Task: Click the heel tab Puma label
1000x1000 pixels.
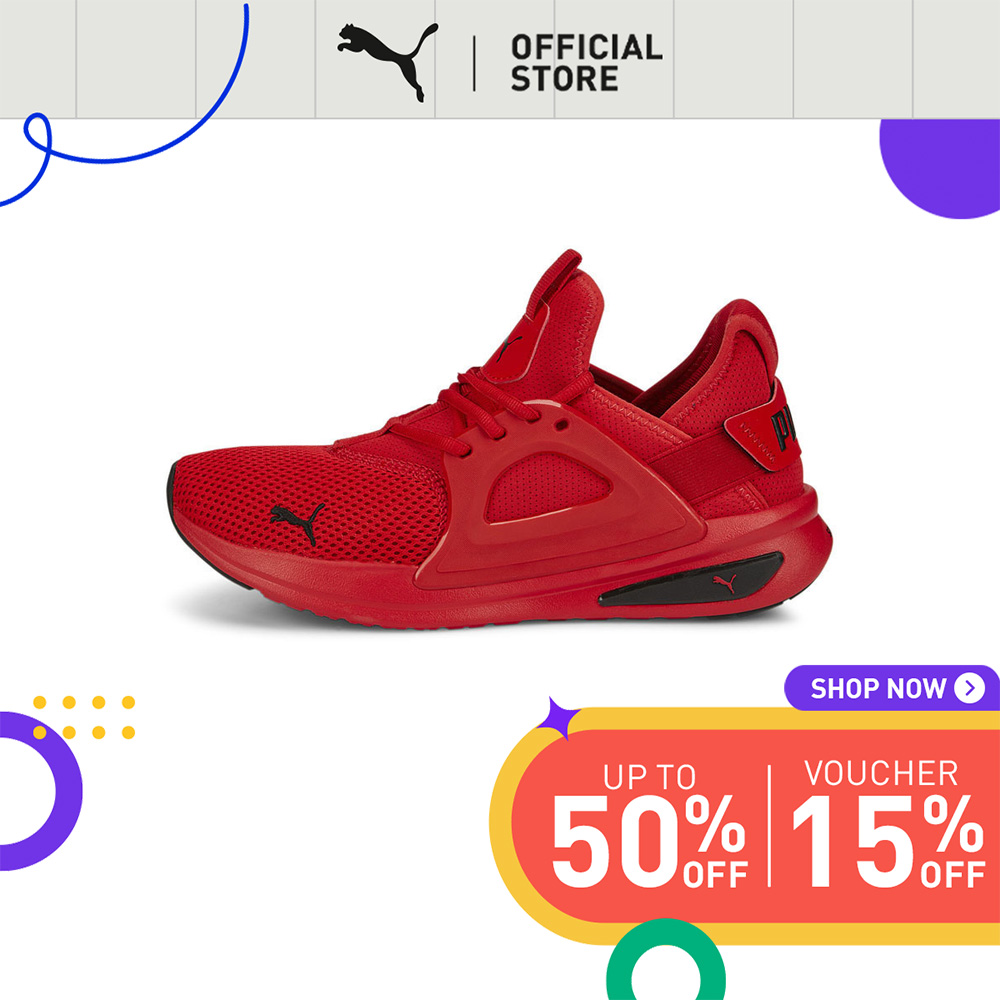Action: [765, 425]
